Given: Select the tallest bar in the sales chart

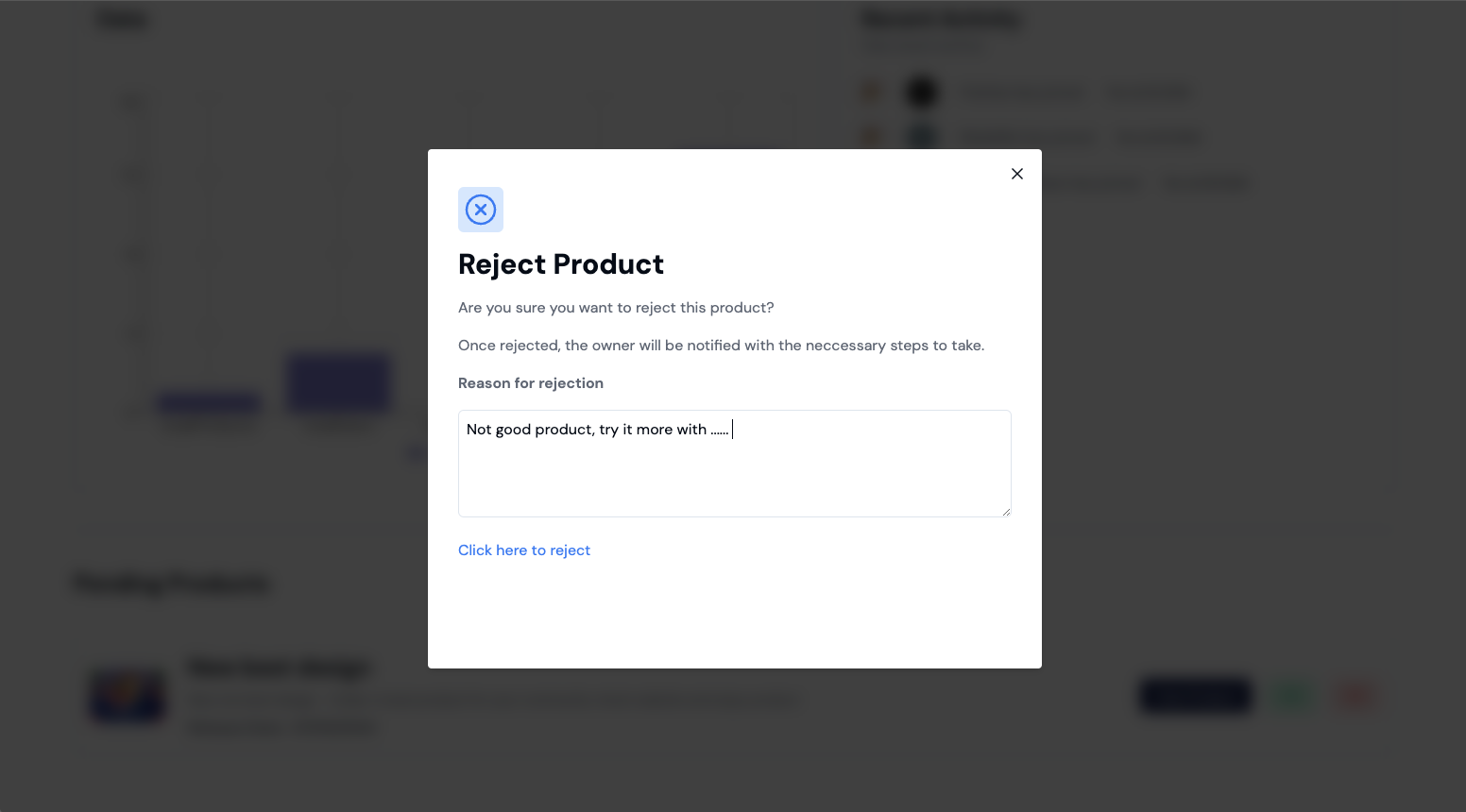Looking at the screenshot, I should pos(338,382).
